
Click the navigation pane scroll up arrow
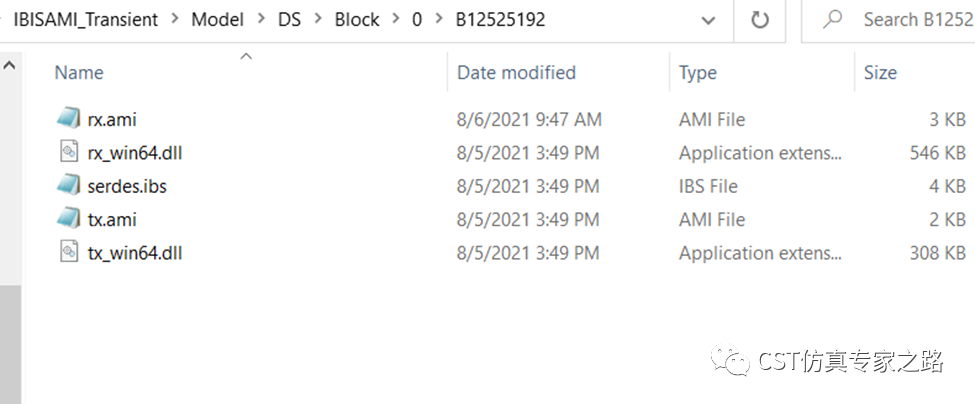click(9, 65)
